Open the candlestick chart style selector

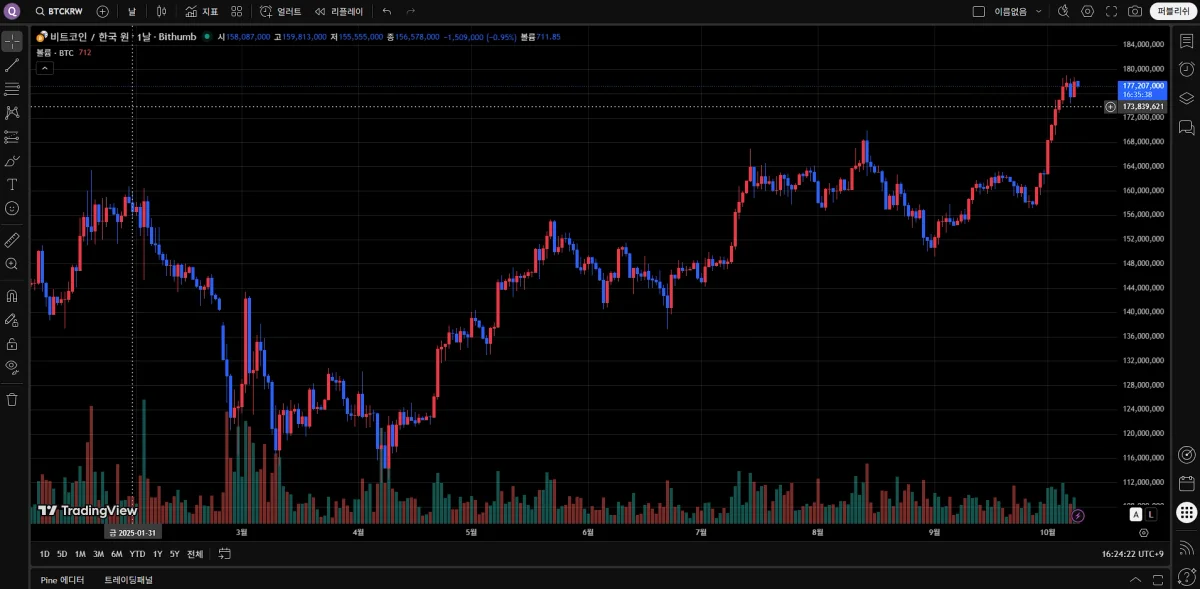coord(162,11)
